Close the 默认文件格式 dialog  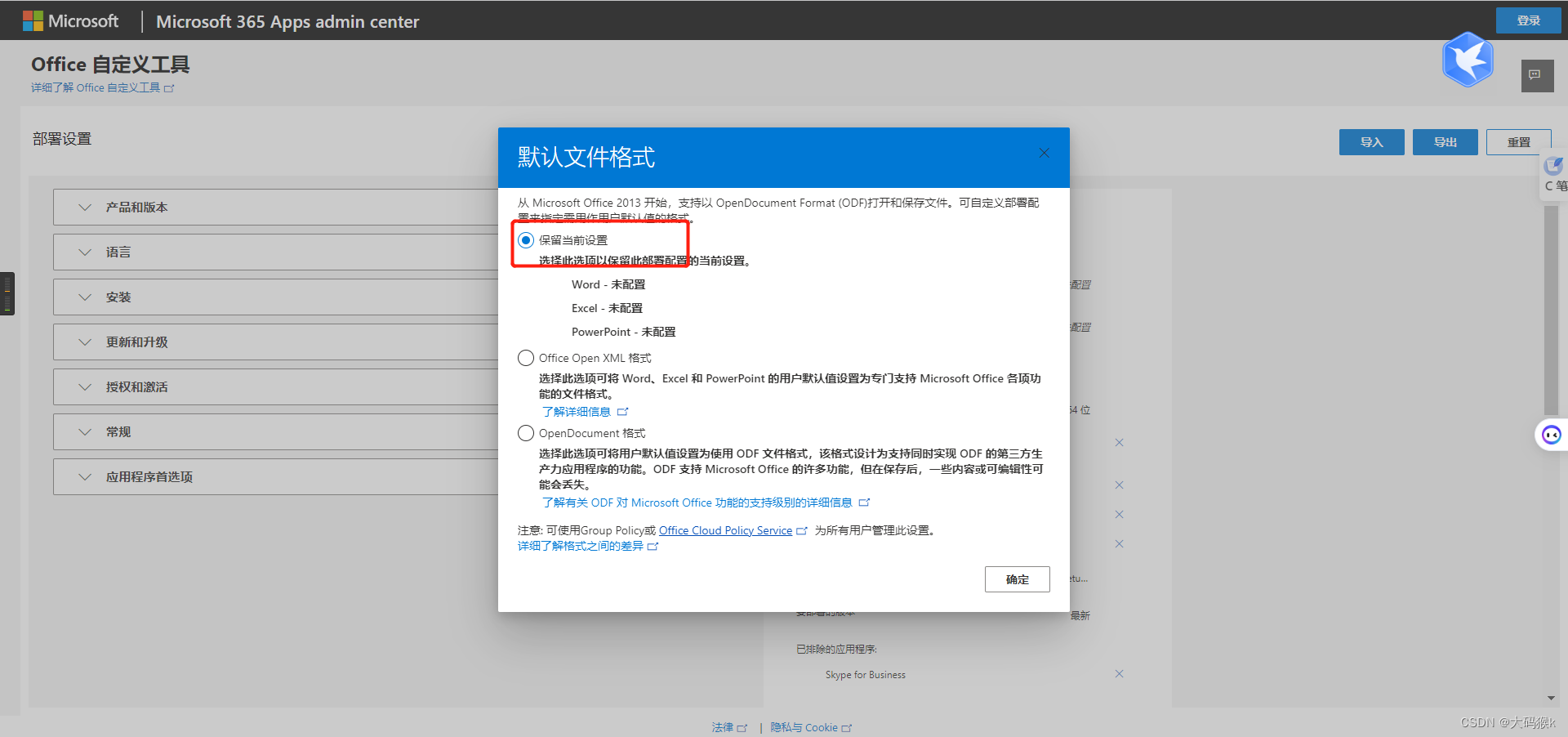(1044, 153)
